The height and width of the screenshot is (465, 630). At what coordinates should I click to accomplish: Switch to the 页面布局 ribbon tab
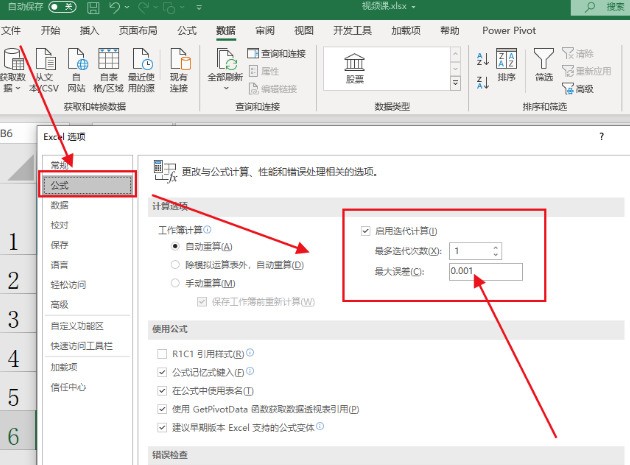click(138, 31)
